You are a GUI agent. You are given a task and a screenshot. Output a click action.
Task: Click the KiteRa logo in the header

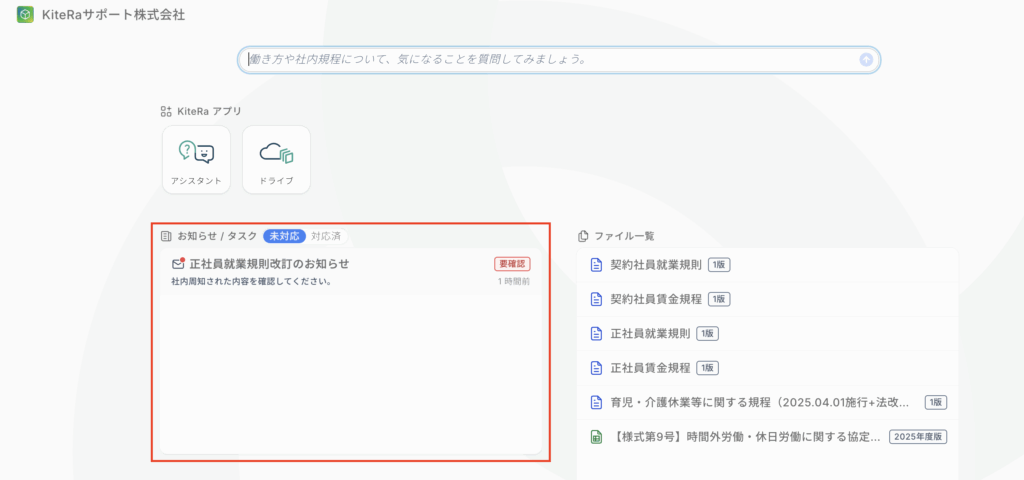(25, 15)
